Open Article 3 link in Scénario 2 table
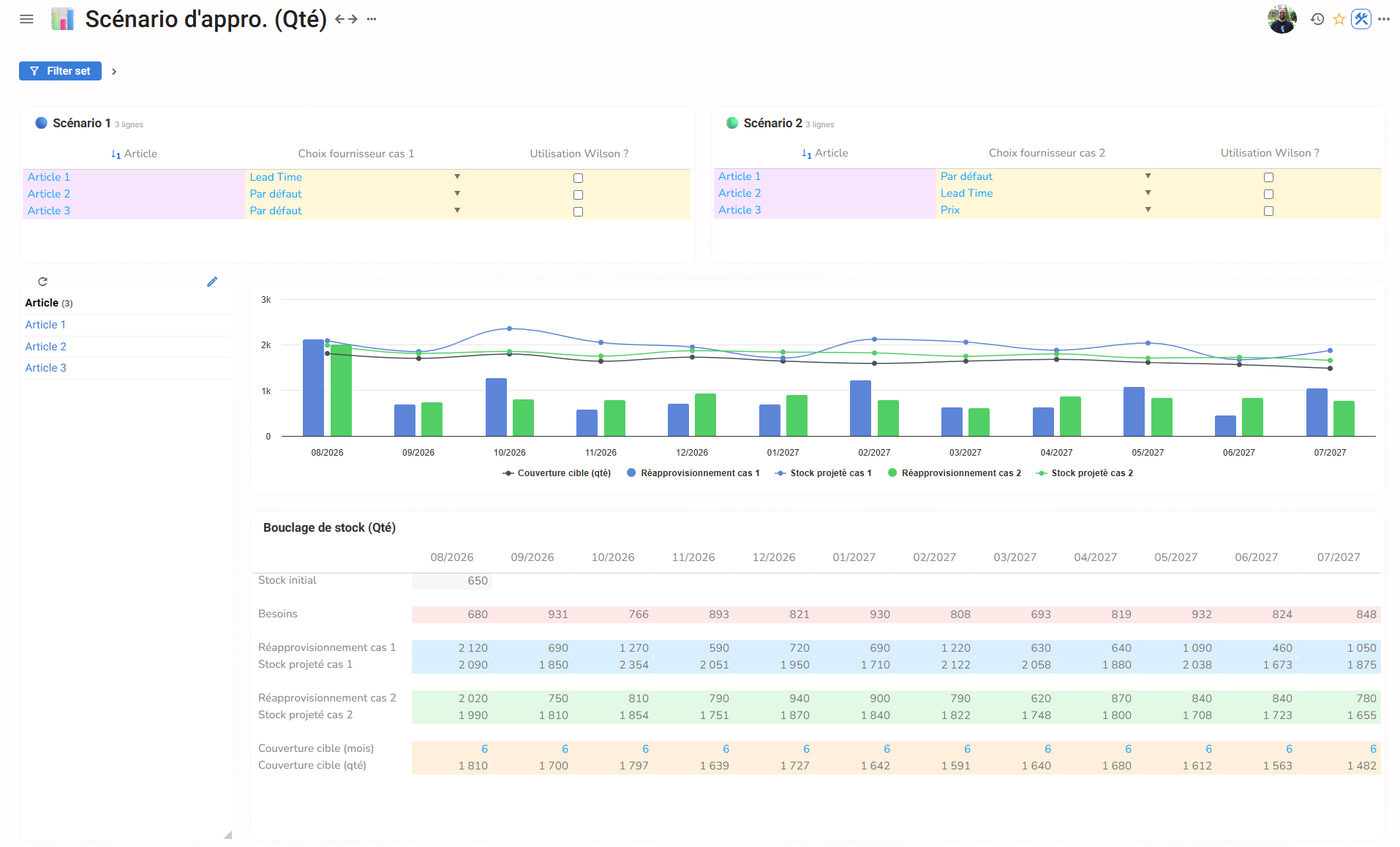The height and width of the screenshot is (847, 1400). pyautogui.click(x=739, y=210)
